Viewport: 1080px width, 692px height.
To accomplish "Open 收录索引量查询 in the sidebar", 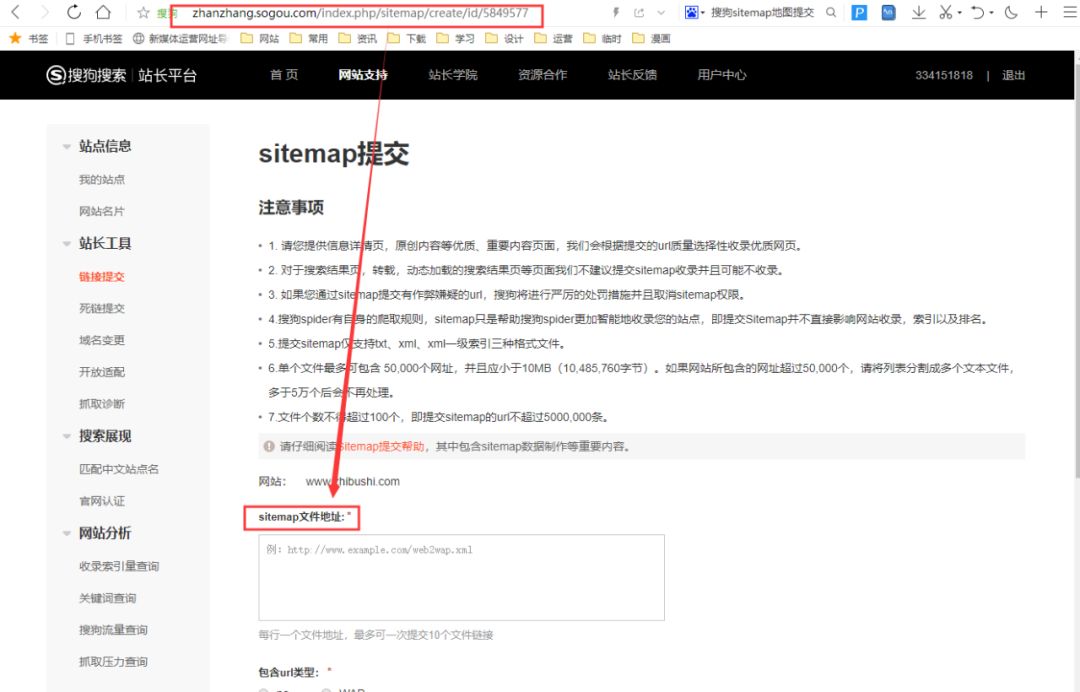I will (118, 566).
